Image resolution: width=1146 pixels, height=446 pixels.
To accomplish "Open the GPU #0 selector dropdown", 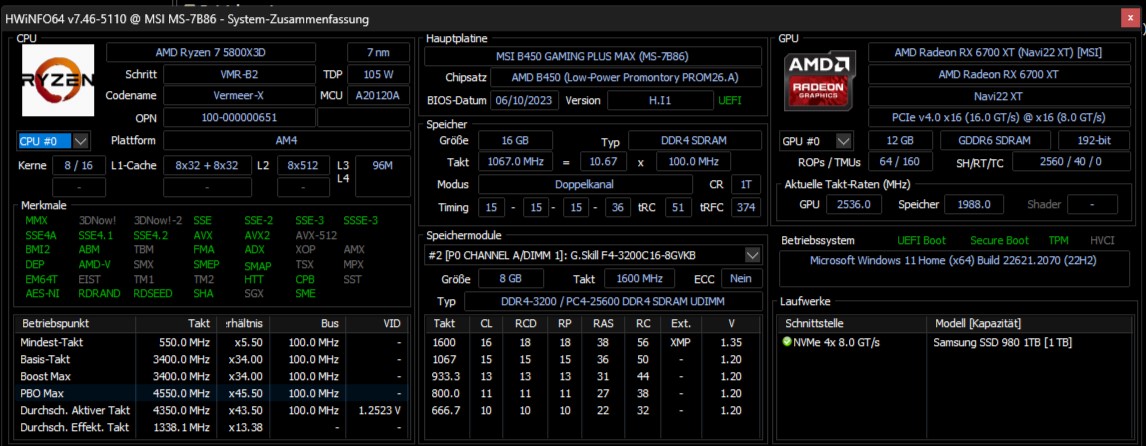I will point(816,140).
